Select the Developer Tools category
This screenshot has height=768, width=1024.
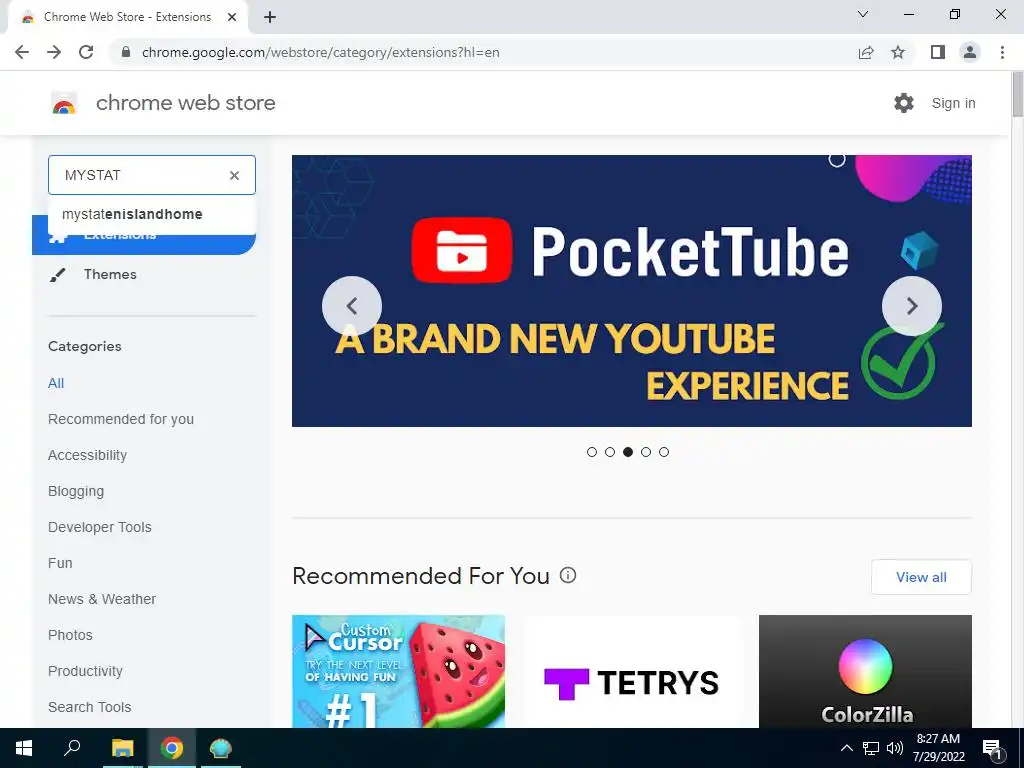coord(100,527)
